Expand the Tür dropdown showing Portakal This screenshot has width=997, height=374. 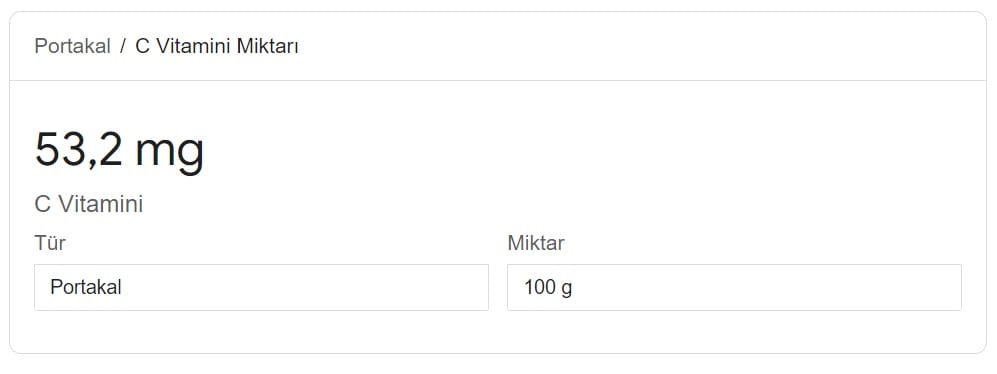(261, 287)
